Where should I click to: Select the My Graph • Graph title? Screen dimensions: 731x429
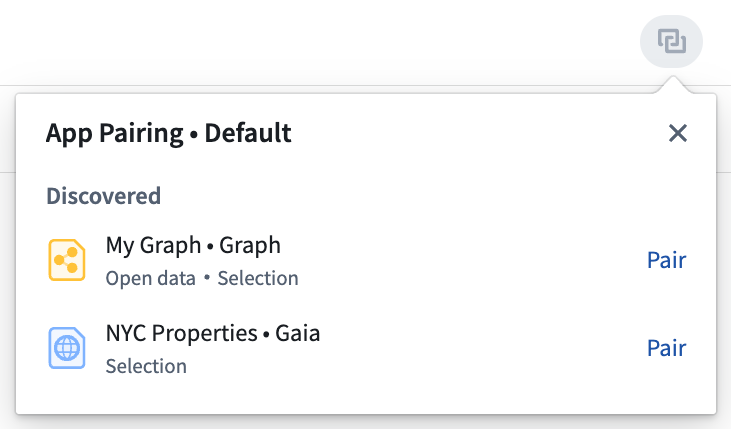pos(193,245)
